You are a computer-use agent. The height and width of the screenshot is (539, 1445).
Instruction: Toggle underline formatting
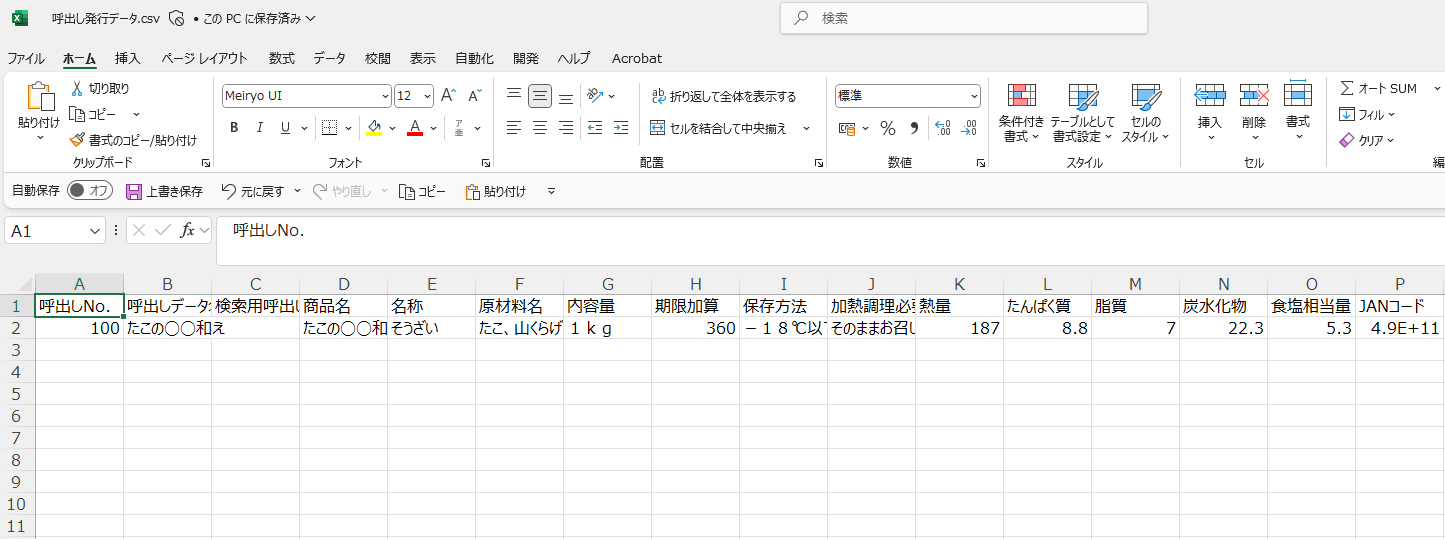tap(285, 128)
